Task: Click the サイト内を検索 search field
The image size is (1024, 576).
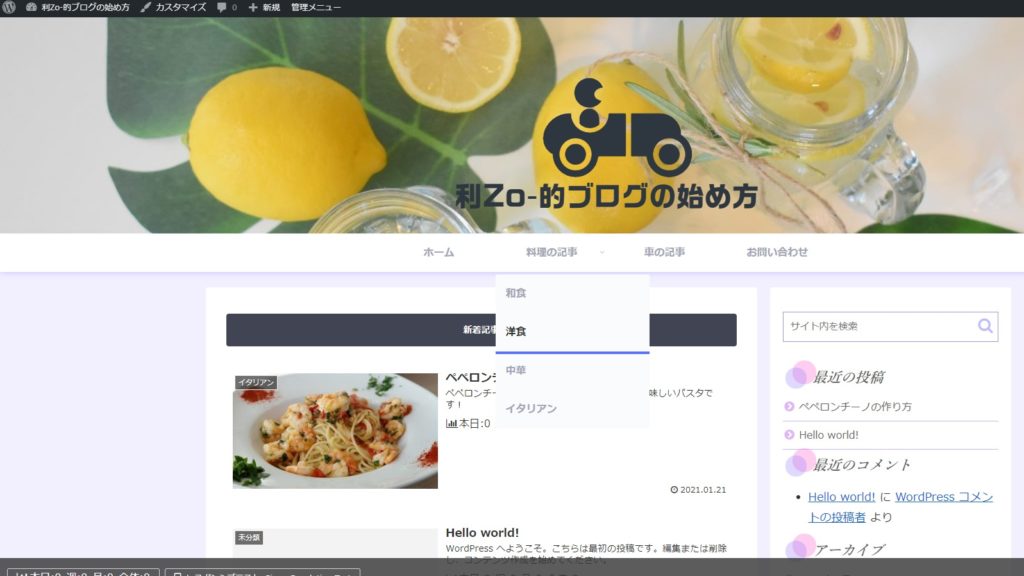Action: (x=878, y=326)
